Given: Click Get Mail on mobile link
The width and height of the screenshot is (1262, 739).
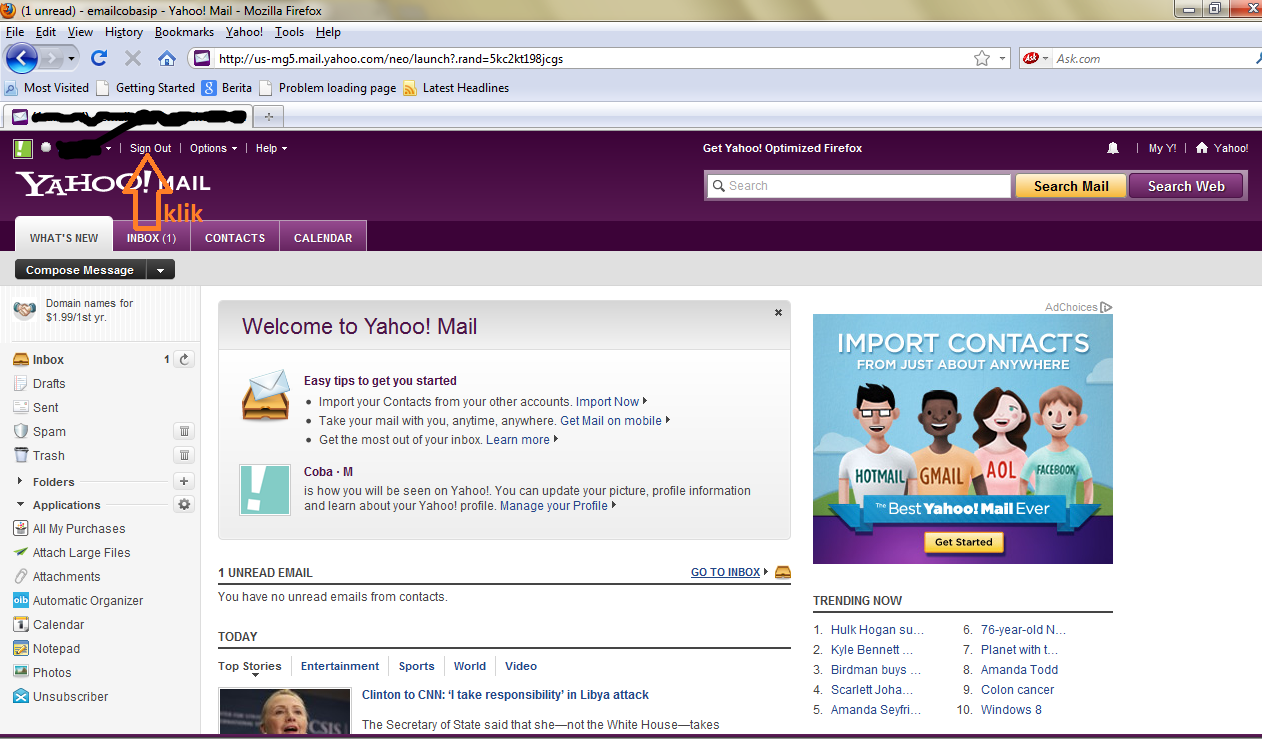Looking at the screenshot, I should click(x=611, y=421).
